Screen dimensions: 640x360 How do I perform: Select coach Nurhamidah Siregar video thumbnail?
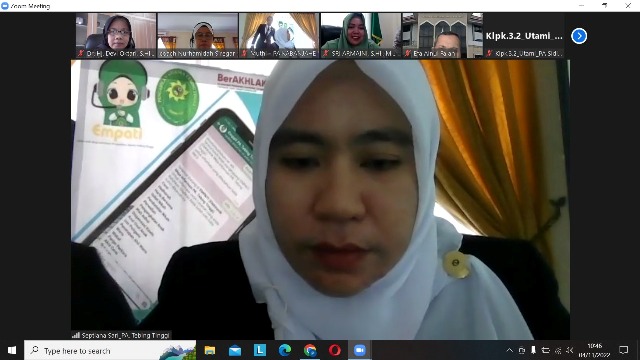tap(198, 36)
